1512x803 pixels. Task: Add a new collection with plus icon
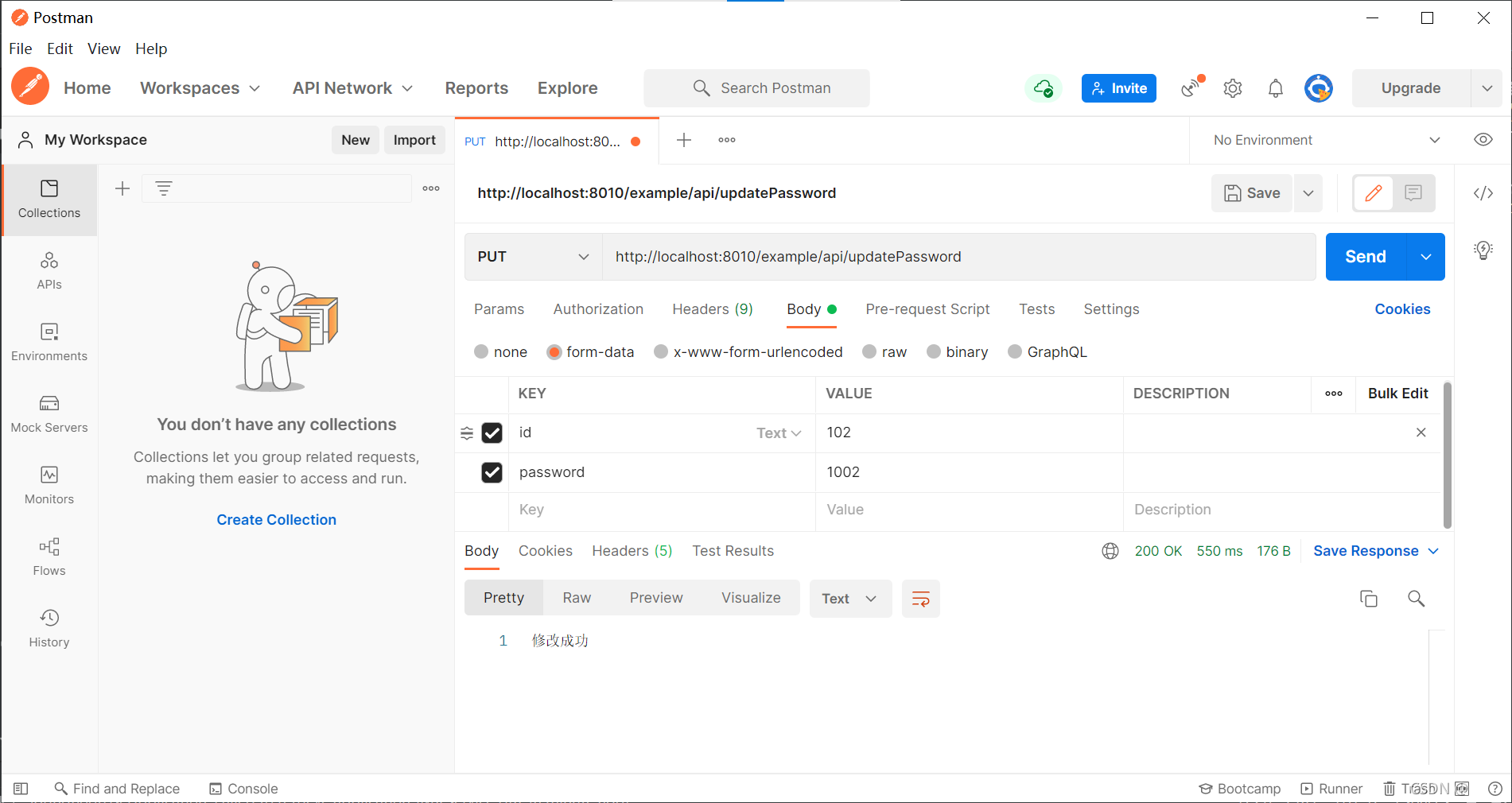click(122, 188)
